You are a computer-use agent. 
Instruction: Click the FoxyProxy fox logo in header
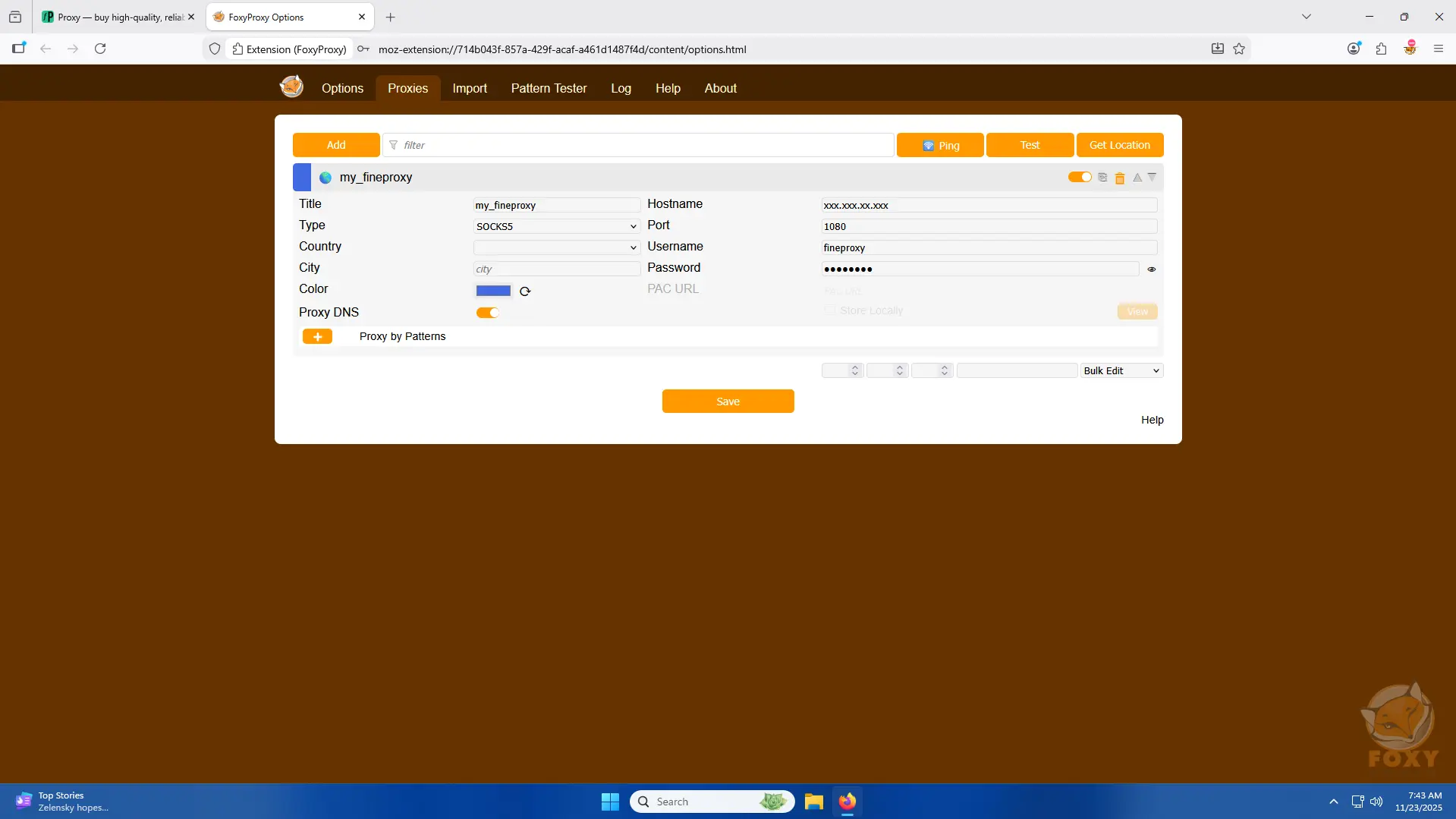point(291,87)
